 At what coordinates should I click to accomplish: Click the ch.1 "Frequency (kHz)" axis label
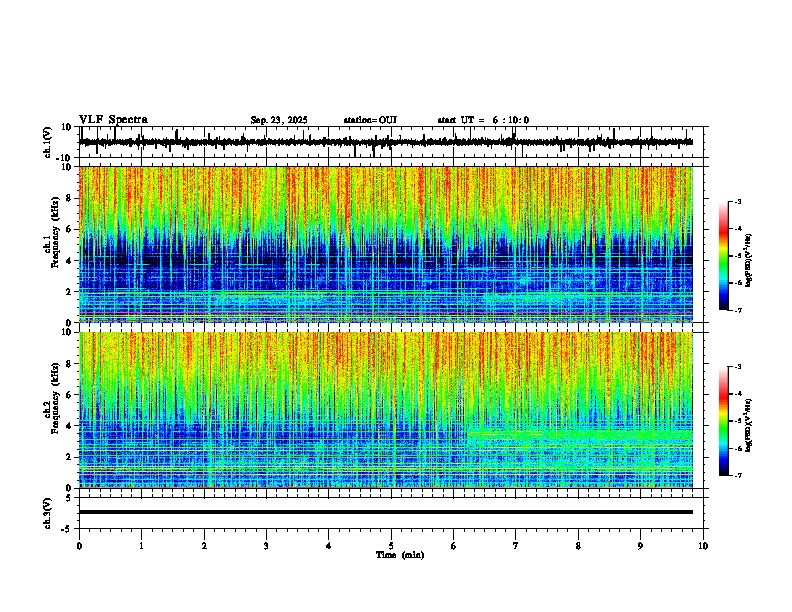55,232
